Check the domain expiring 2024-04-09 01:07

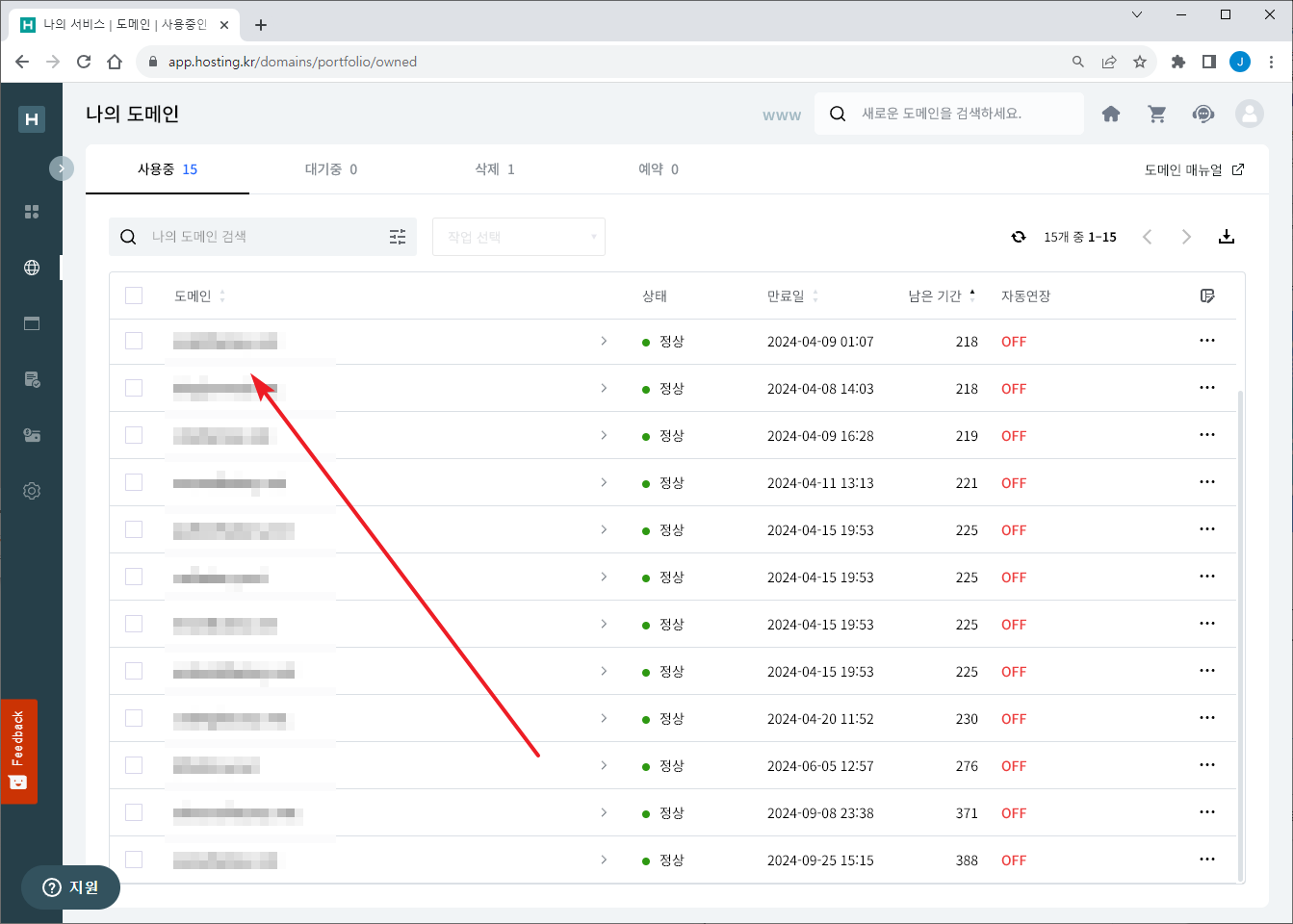click(134, 341)
